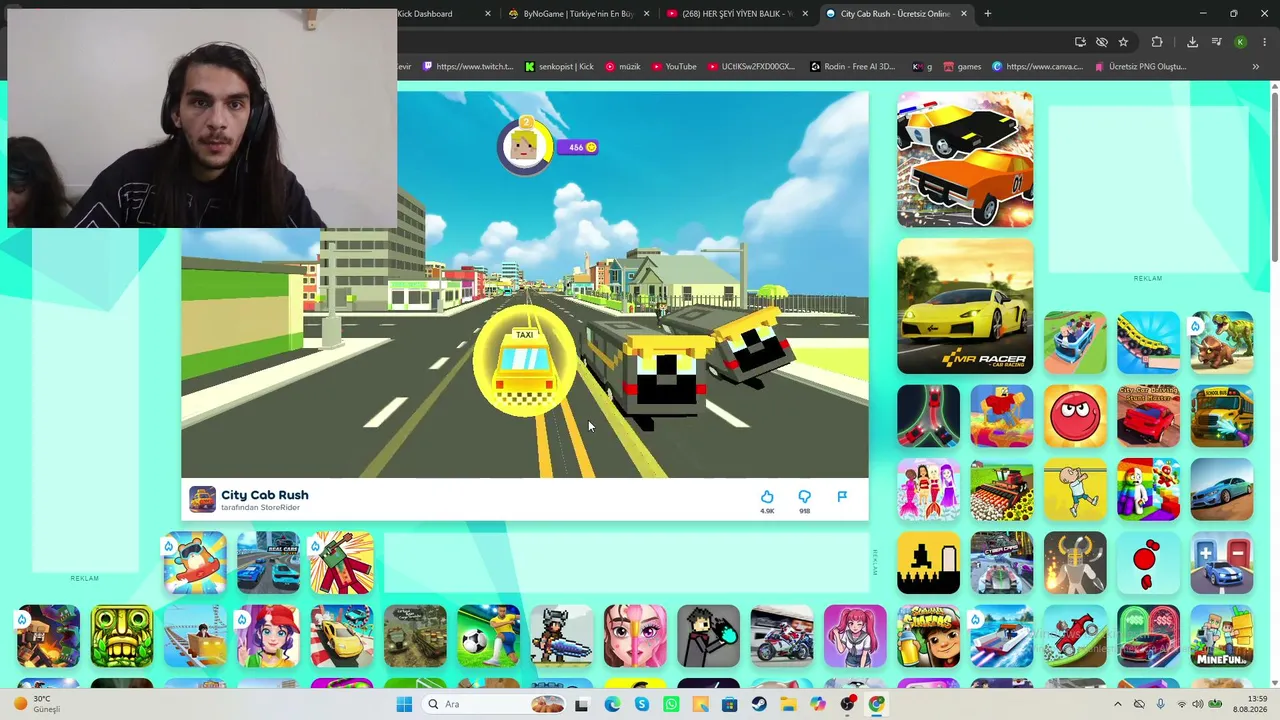Open the MR Racer game thumbnail

point(965,306)
